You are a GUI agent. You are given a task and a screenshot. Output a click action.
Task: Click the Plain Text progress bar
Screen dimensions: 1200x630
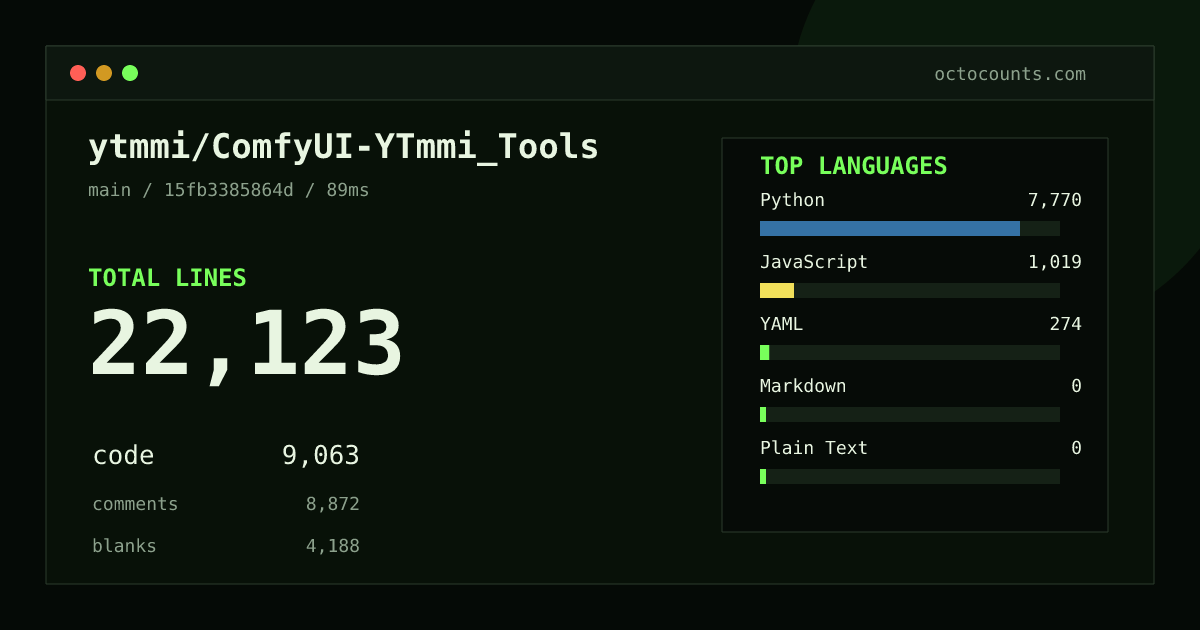tap(910, 476)
